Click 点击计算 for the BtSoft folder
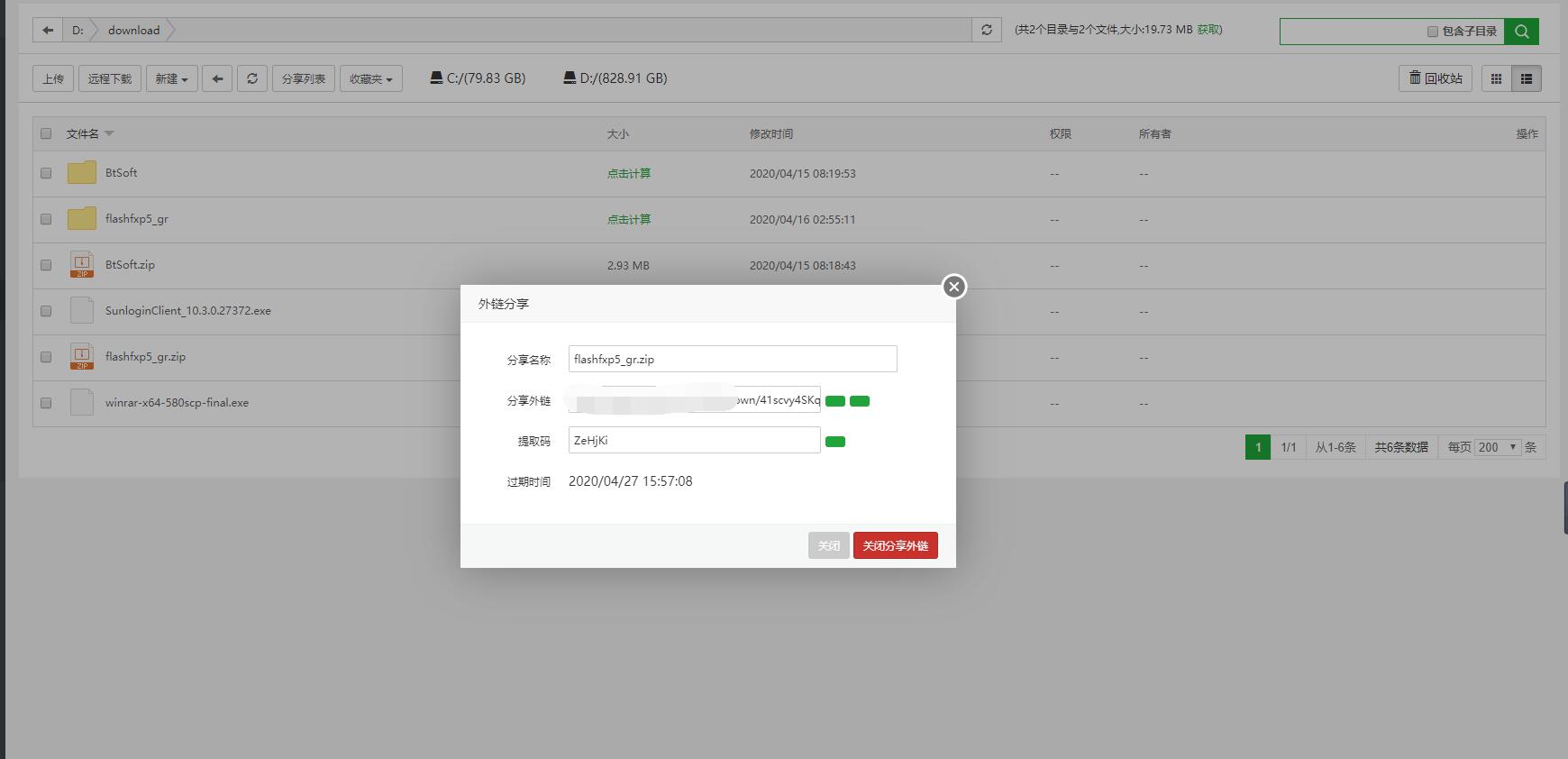1568x759 pixels. [x=629, y=173]
